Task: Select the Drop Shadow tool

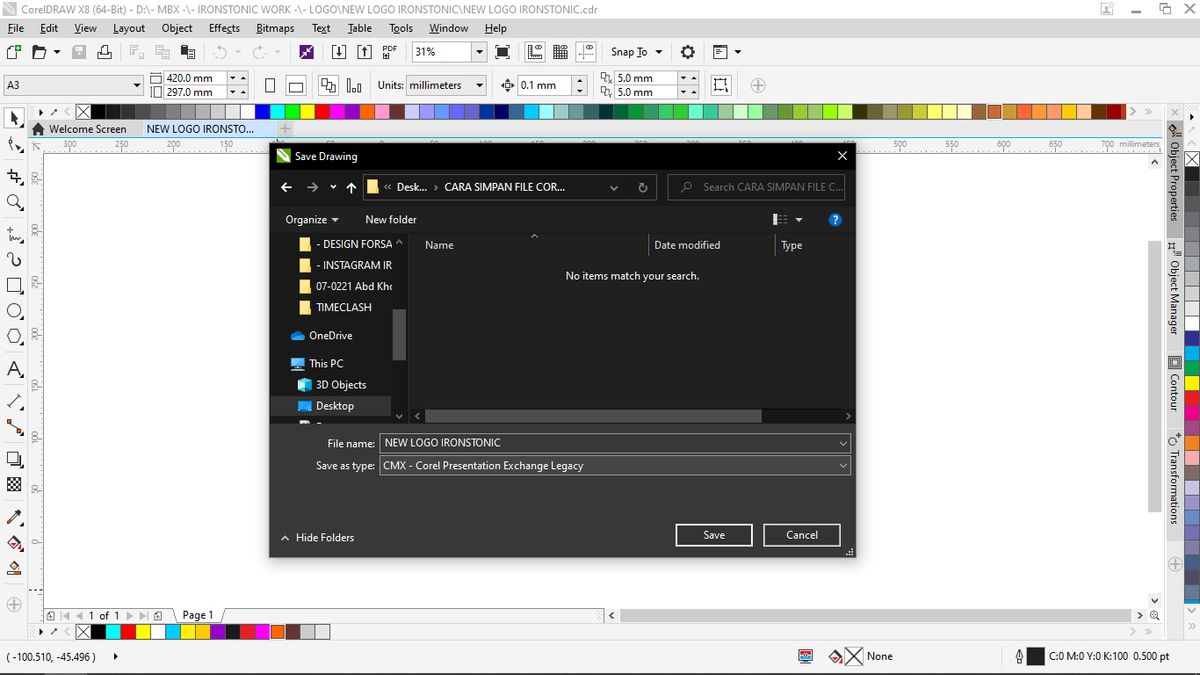Action: (x=14, y=459)
